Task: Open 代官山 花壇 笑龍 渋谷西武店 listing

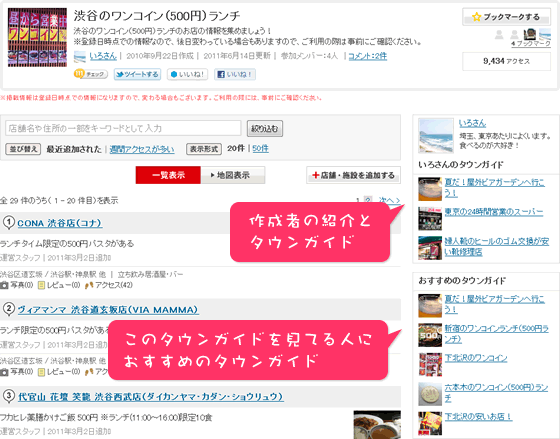Action: (151, 397)
